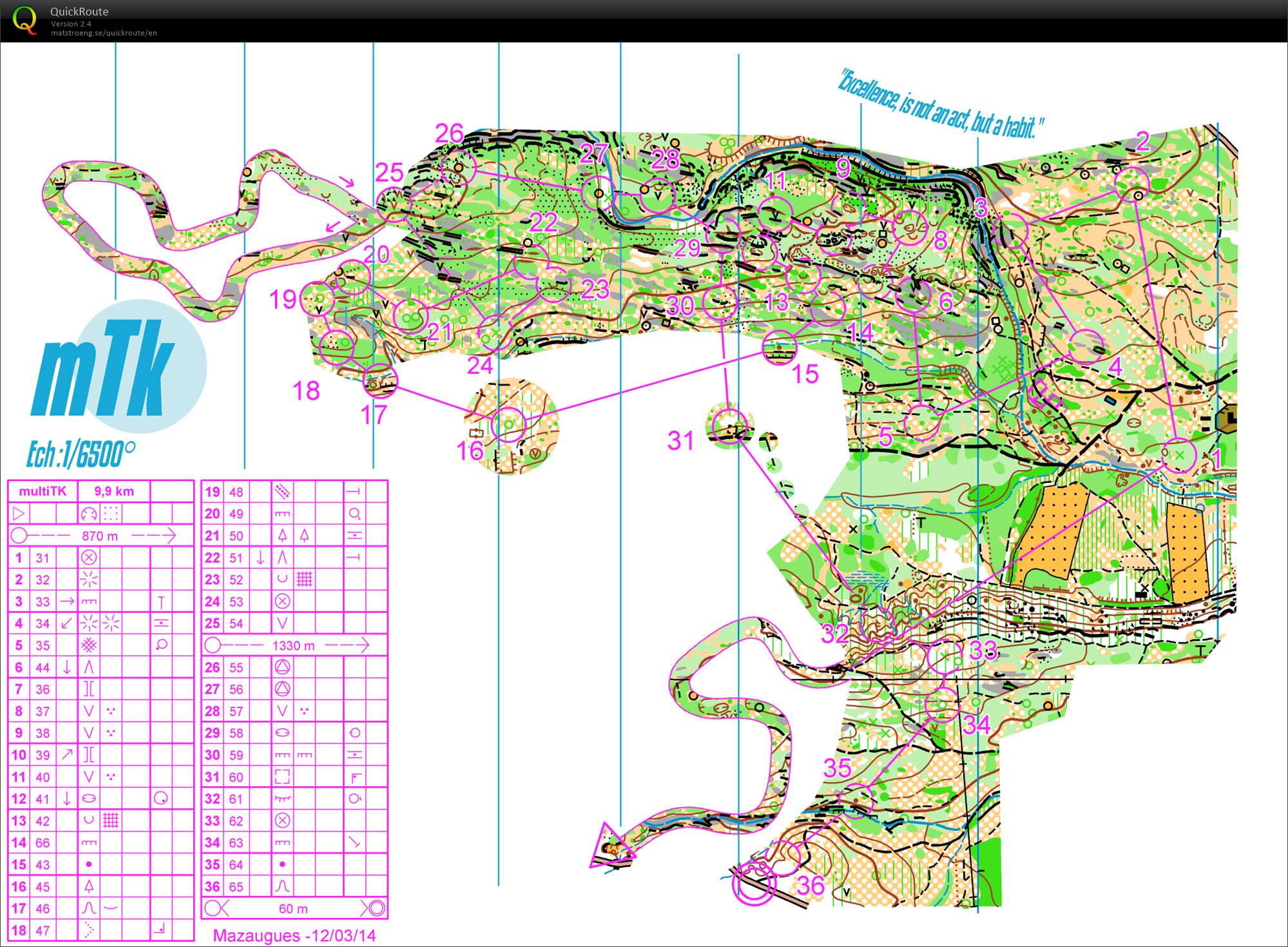Open the matstroeng.se/quickroute/en link

tap(104, 33)
